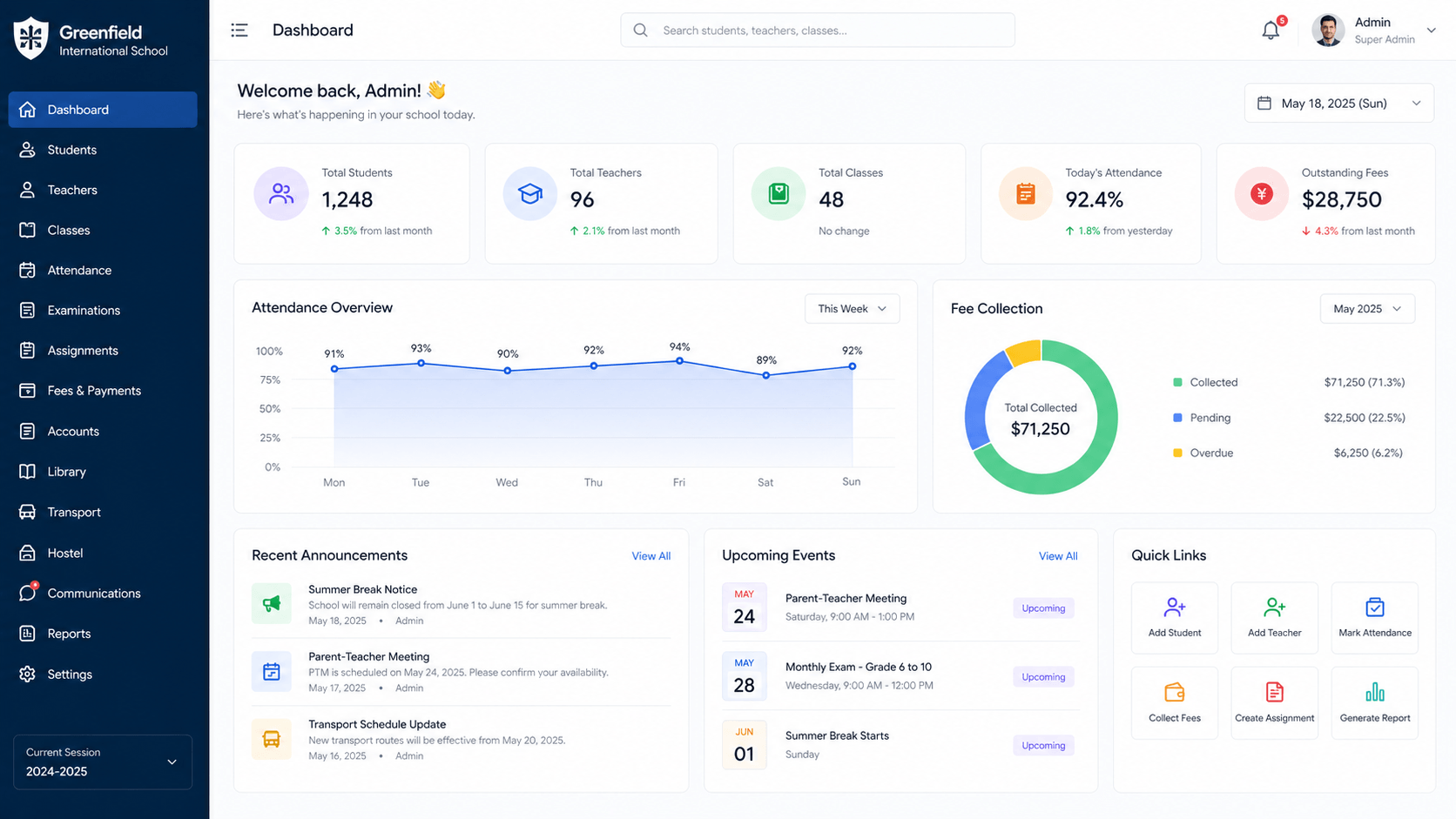This screenshot has width=1456, height=819.
Task: Click the Total Students card icon
Action: 281,193
